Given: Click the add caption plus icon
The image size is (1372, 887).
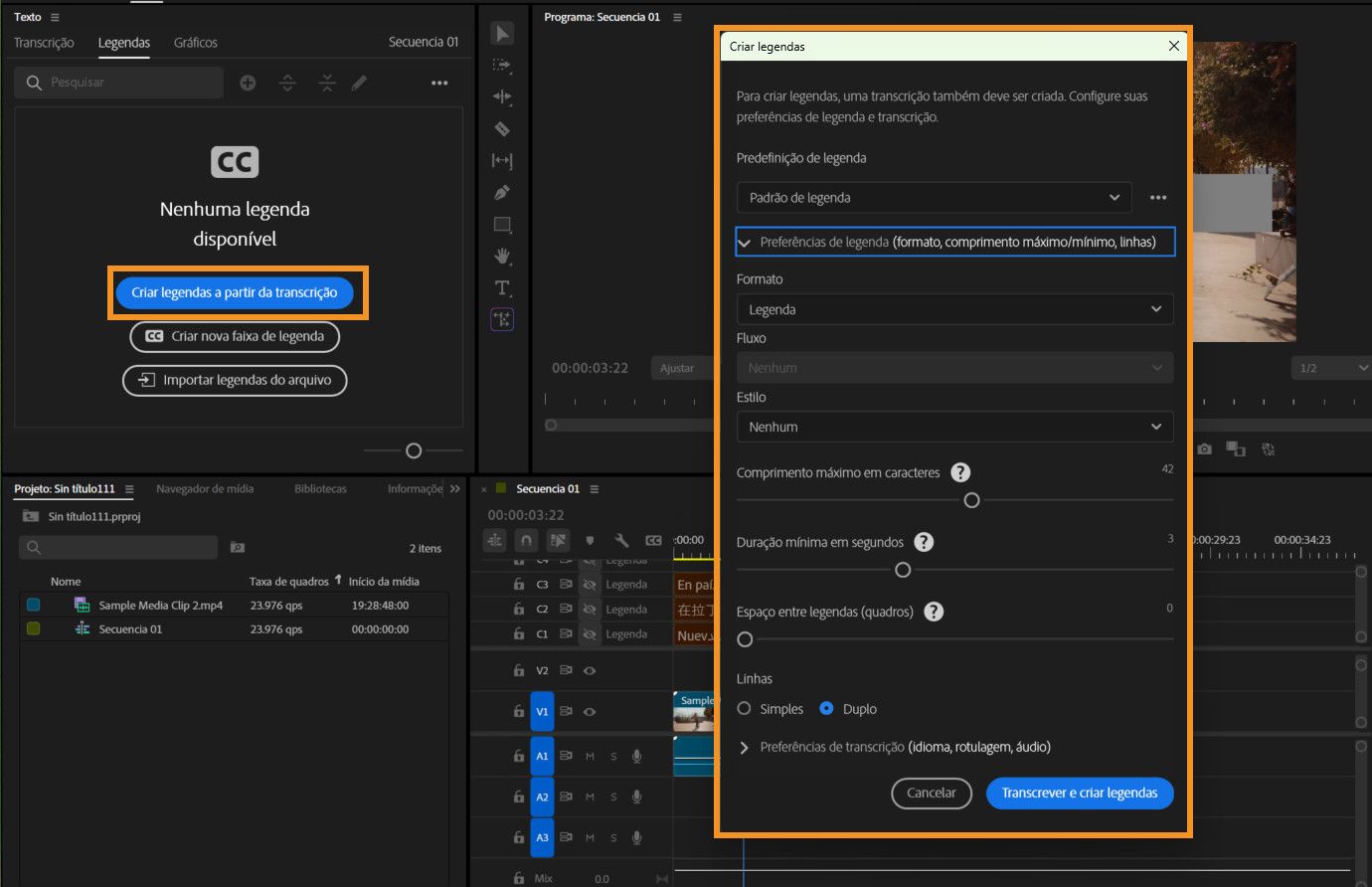Looking at the screenshot, I should tap(248, 83).
